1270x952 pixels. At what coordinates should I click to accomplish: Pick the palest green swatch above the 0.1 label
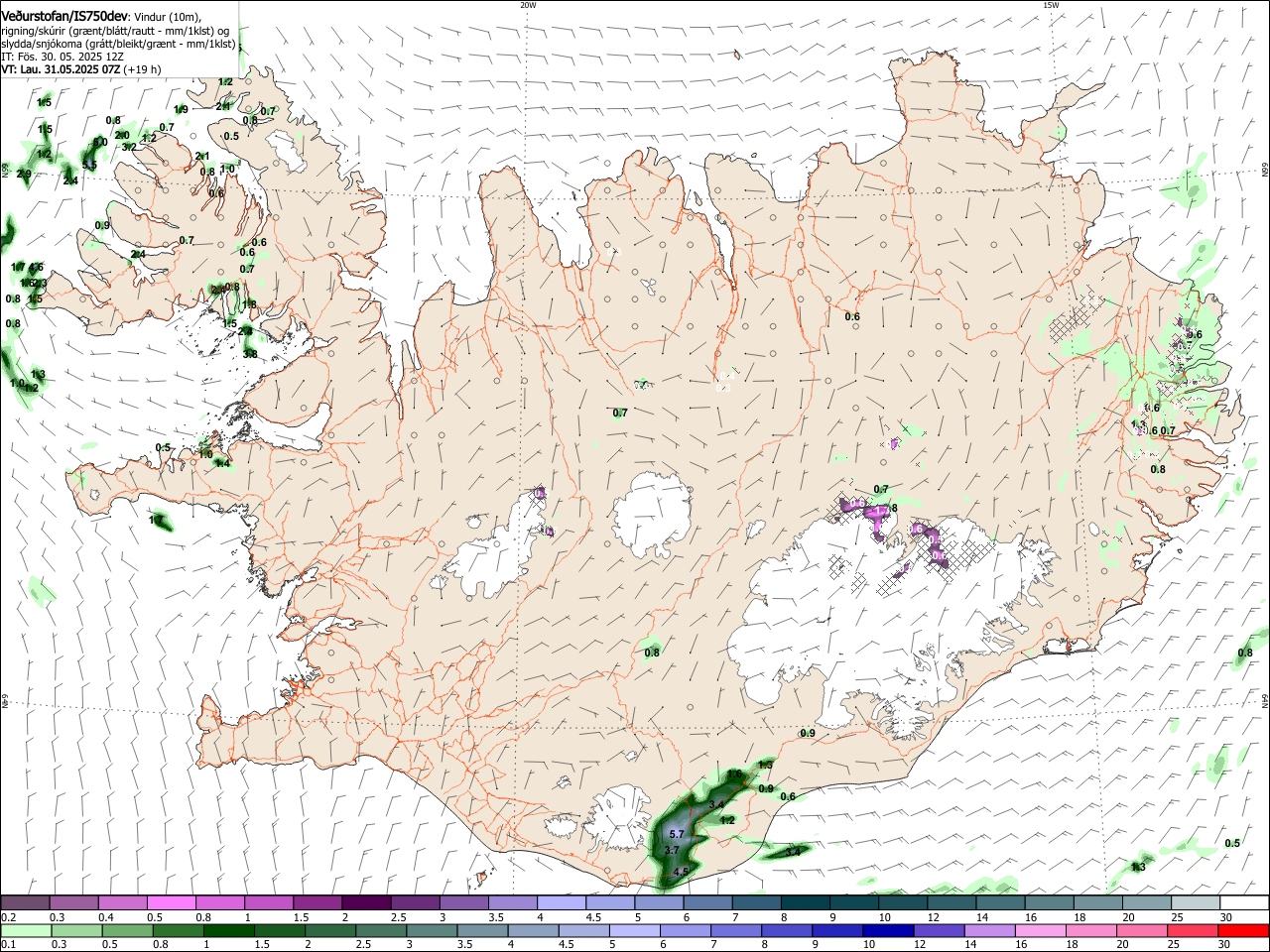tap(26, 931)
